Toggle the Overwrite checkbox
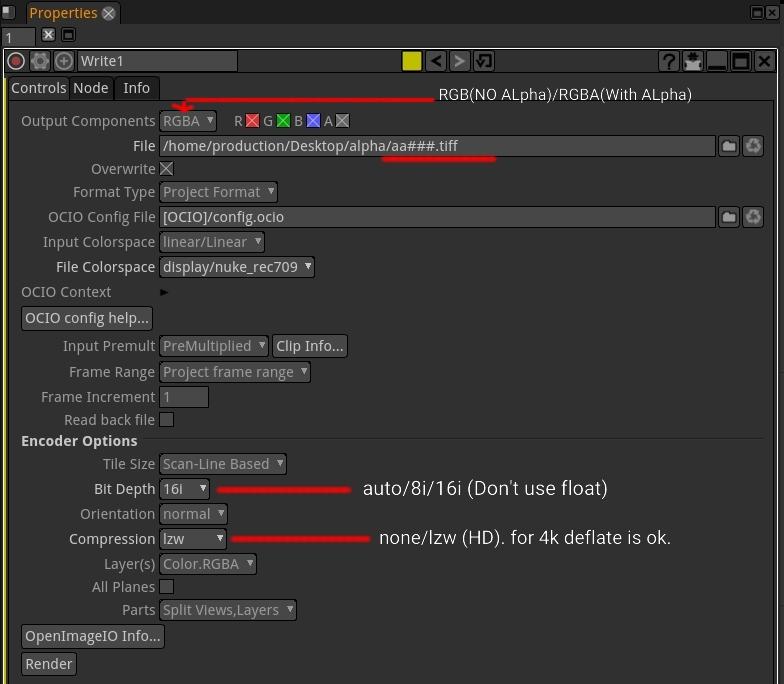The image size is (784, 684). point(167,169)
